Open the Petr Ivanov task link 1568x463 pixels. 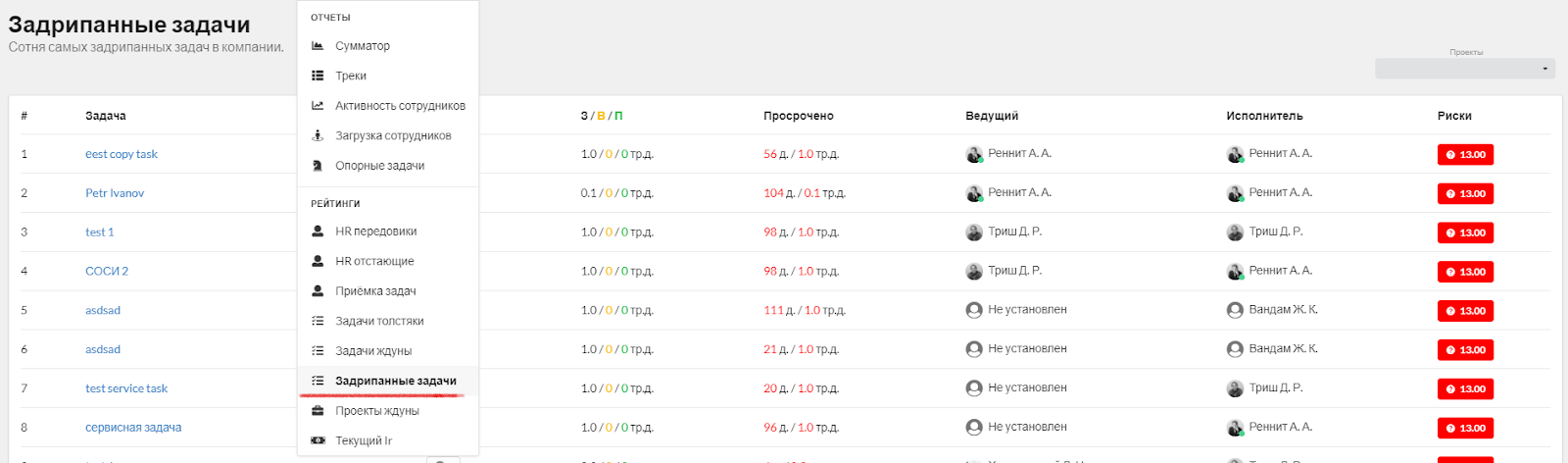[x=115, y=193]
